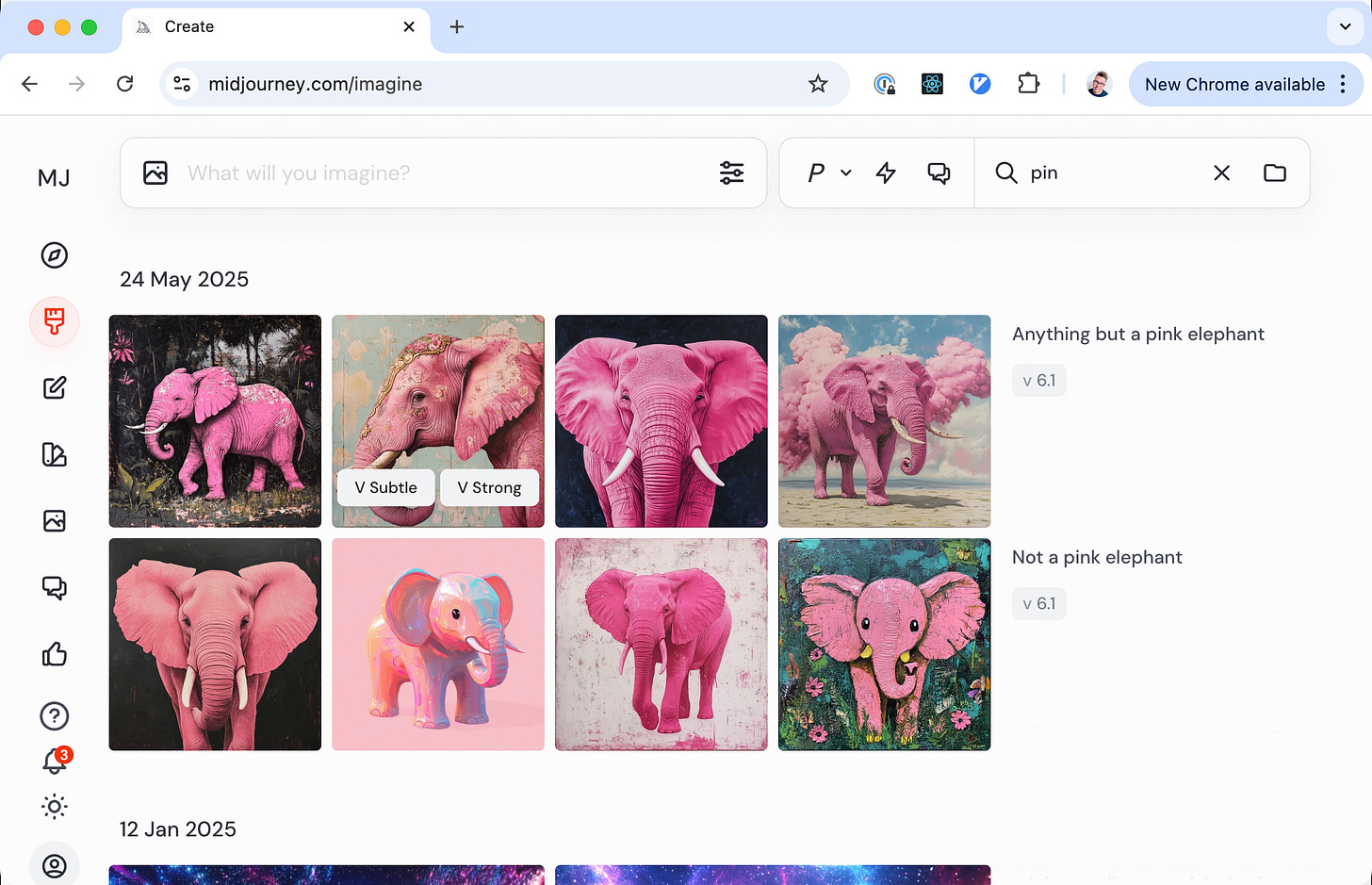Viewport: 1372px width, 885px height.
Task: Focus the 'What will you imagine?' prompt field
Action: [443, 172]
